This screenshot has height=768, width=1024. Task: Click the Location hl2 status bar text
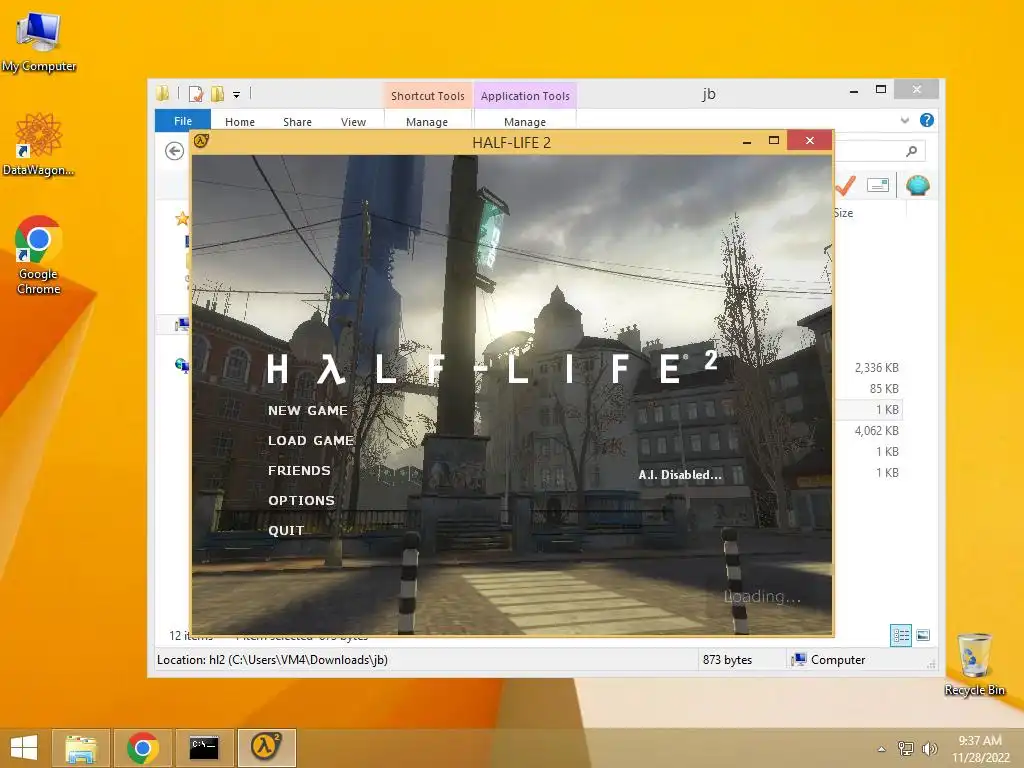pyautogui.click(x=272, y=660)
